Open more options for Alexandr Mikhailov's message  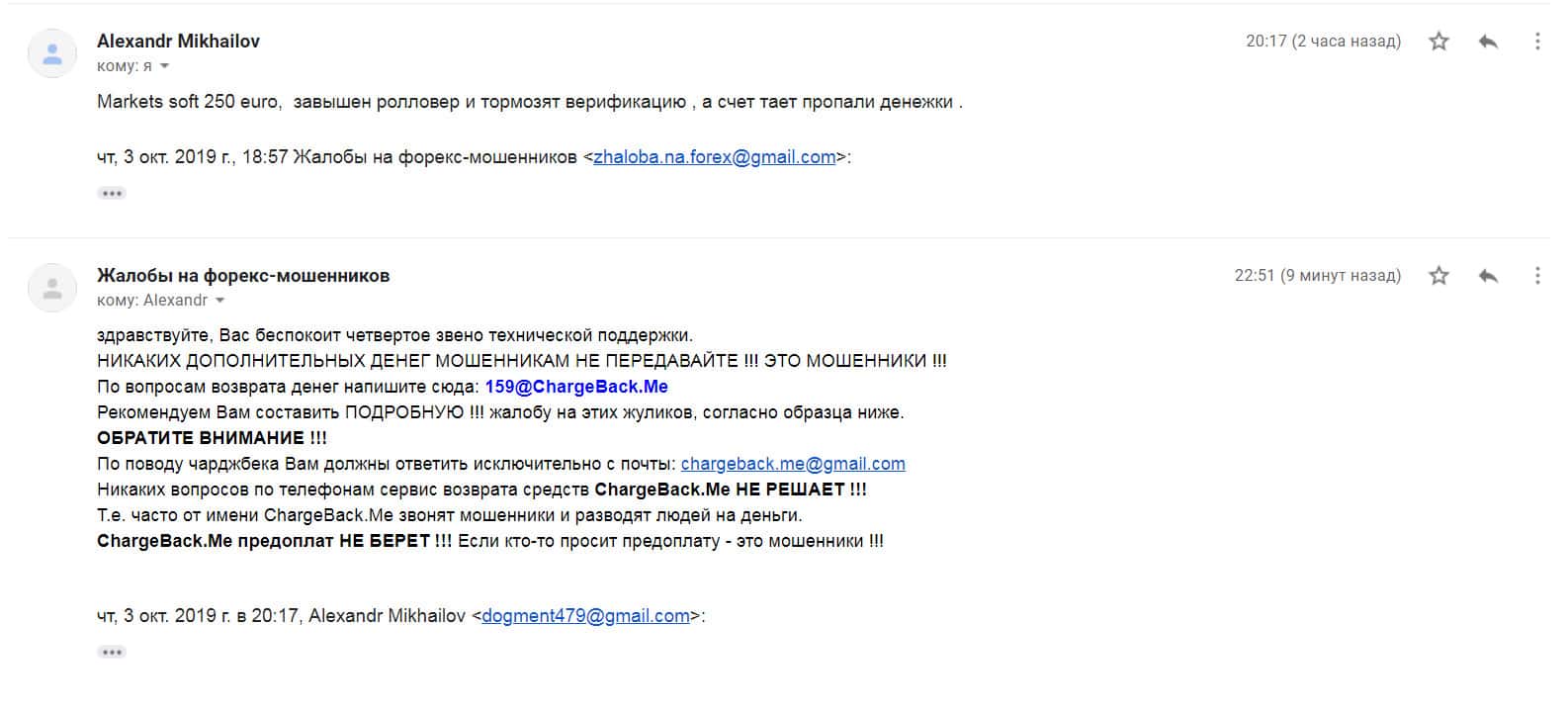point(1536,42)
